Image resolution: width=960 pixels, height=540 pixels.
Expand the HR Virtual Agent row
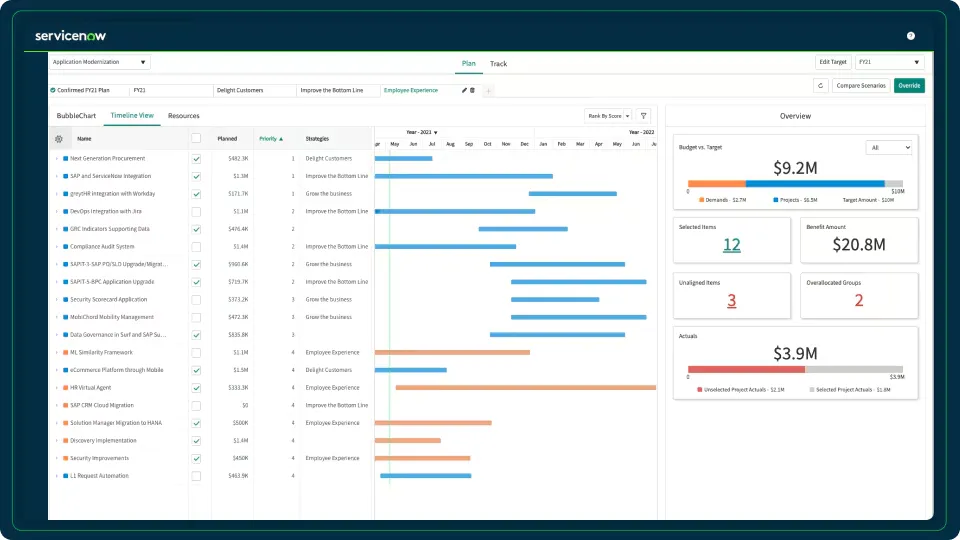pyautogui.click(x=57, y=388)
